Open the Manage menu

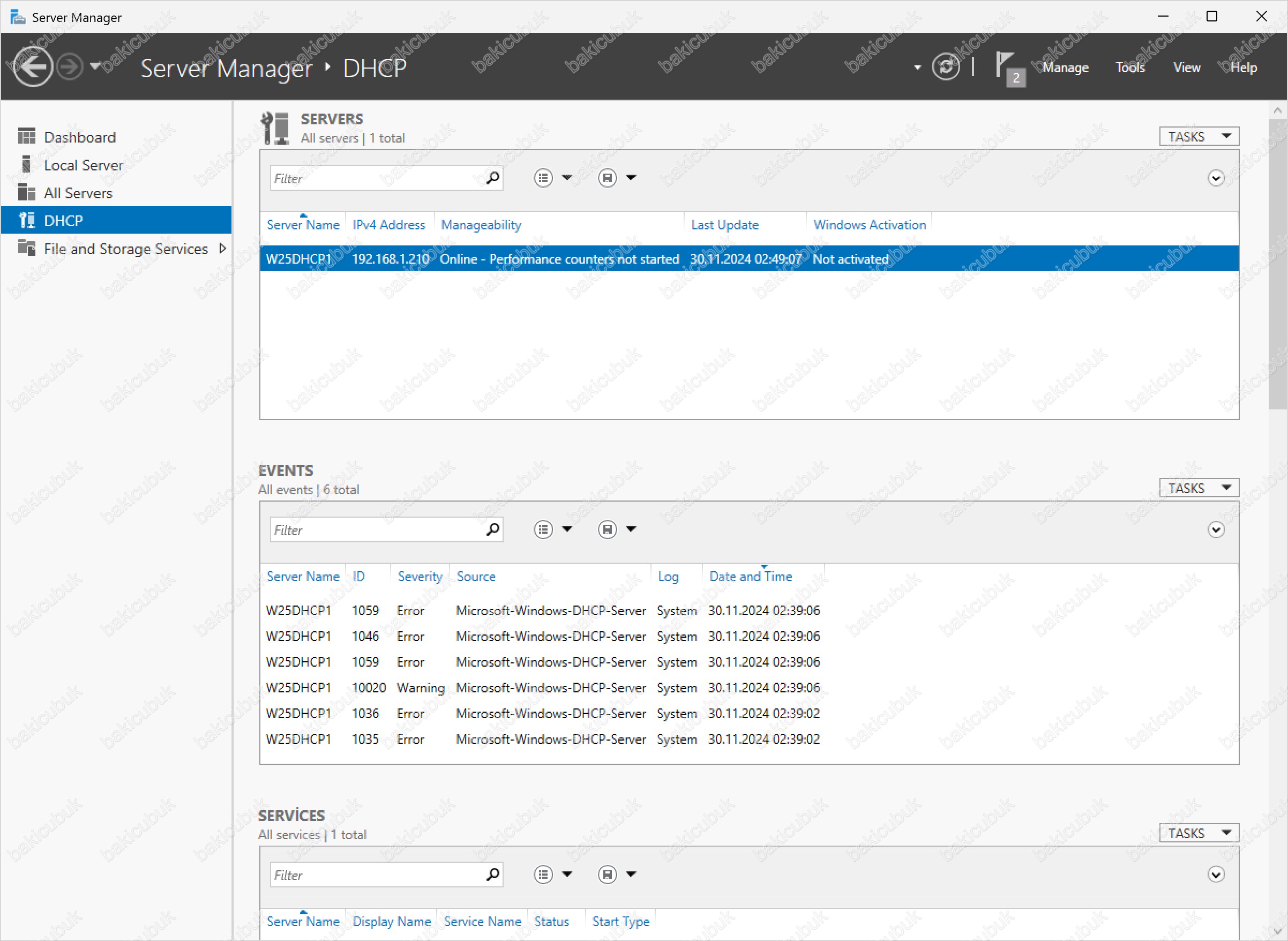point(1065,67)
